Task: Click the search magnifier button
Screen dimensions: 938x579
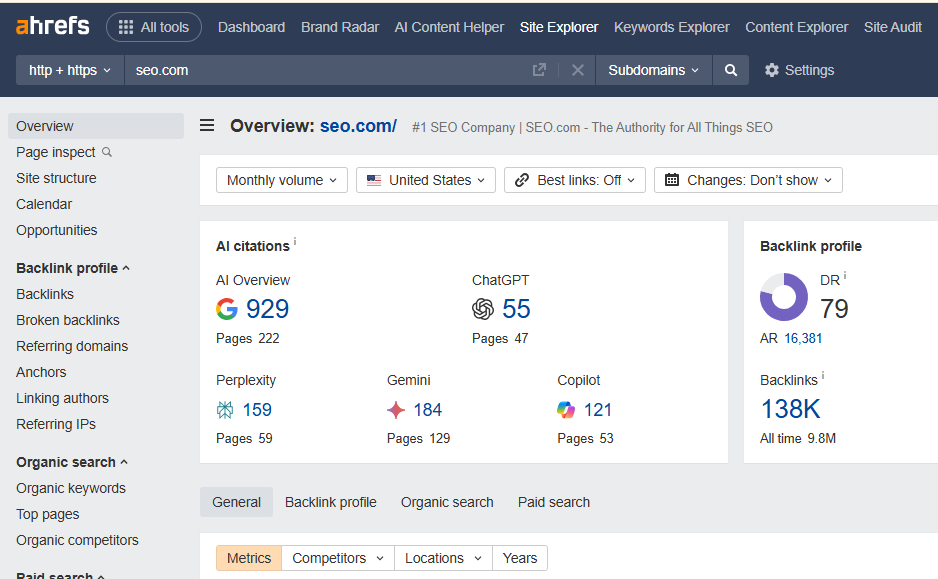Action: point(731,70)
